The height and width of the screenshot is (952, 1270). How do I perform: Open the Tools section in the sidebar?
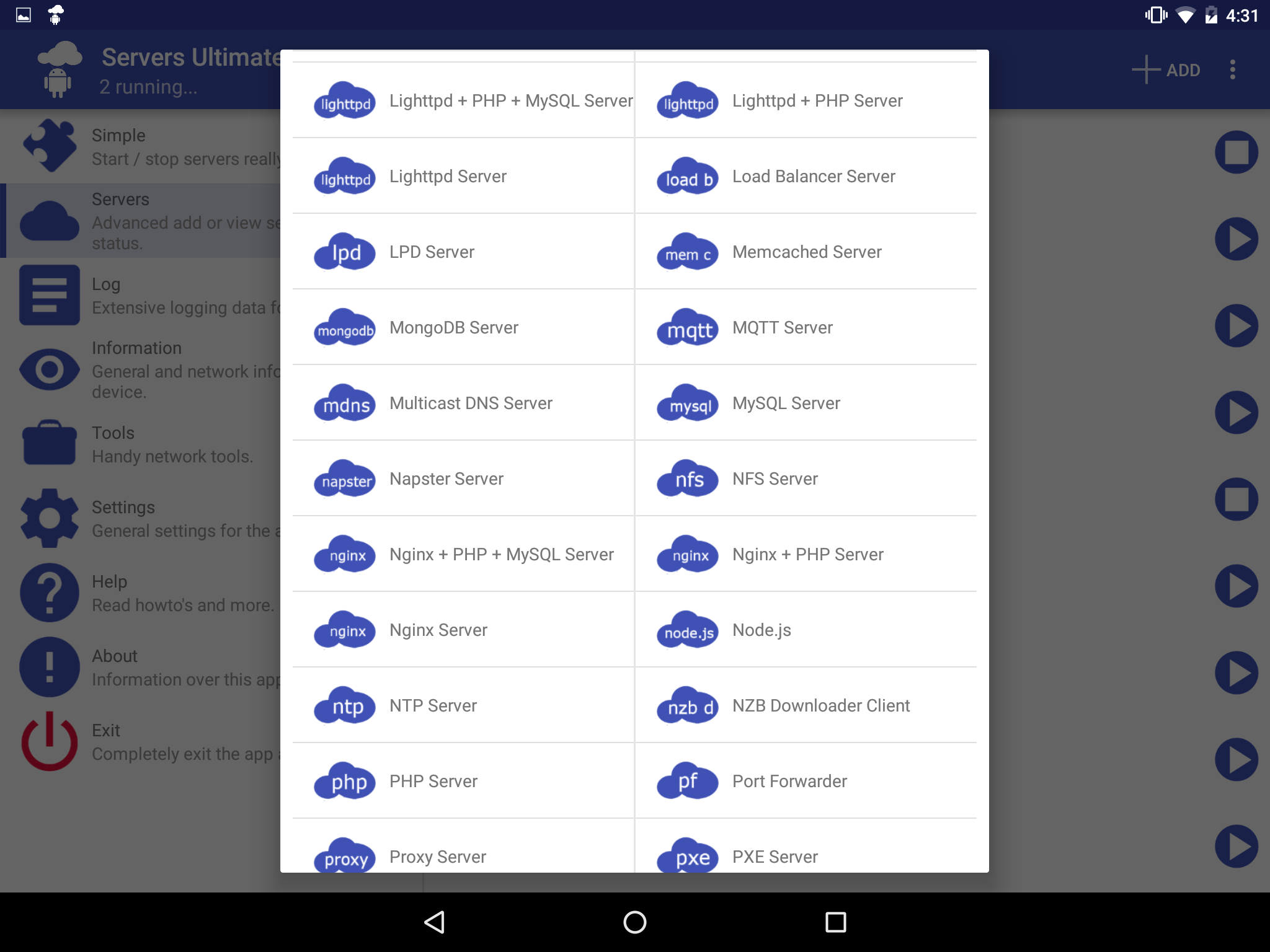pos(140,444)
